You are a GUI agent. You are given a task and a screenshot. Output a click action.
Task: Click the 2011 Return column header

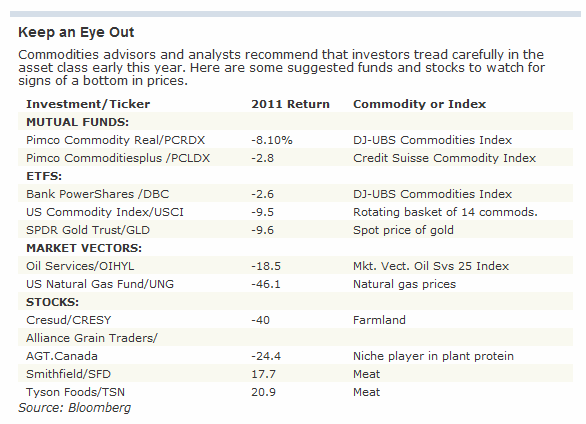pos(290,104)
